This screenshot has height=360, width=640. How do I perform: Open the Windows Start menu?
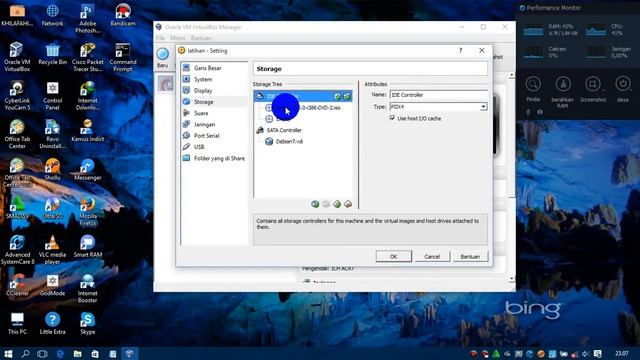[8, 353]
